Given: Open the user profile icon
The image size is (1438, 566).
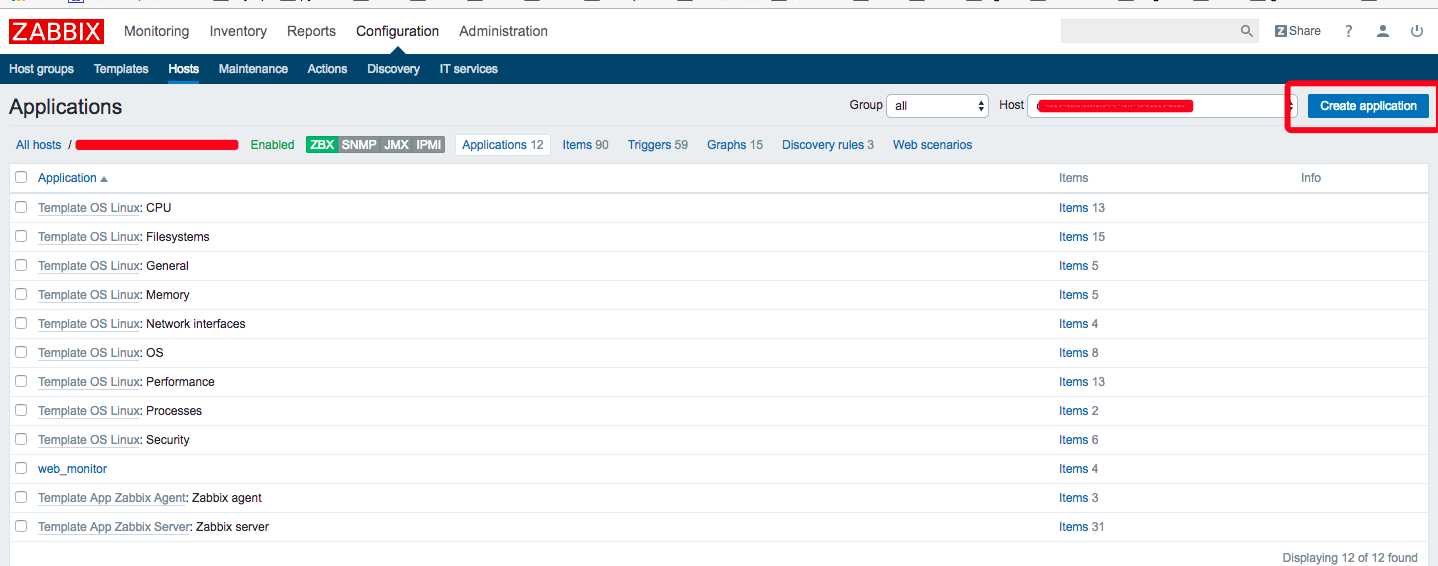Looking at the screenshot, I should pyautogui.click(x=1383, y=31).
